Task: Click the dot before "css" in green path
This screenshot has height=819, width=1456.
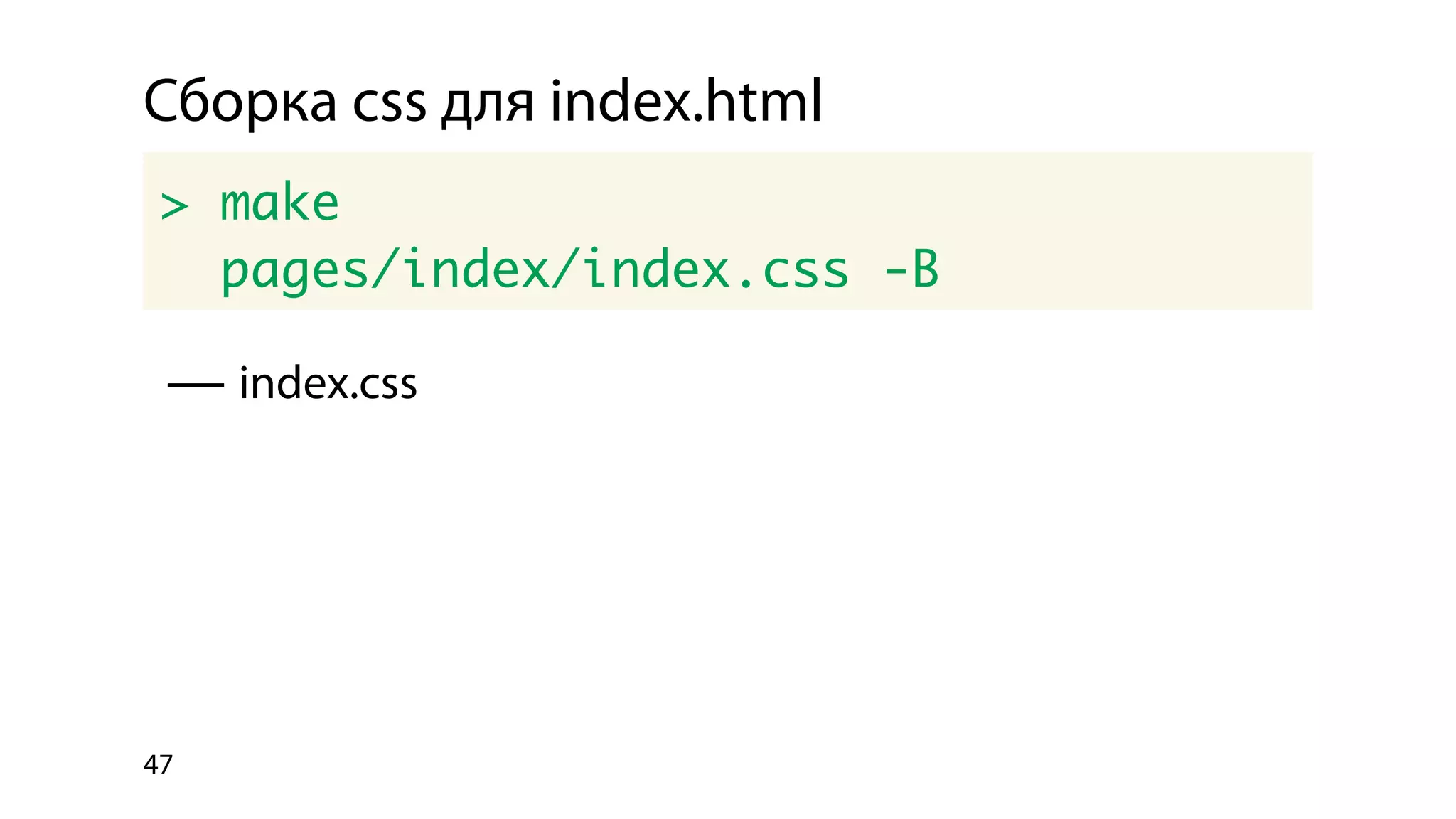Action: [x=745, y=284]
